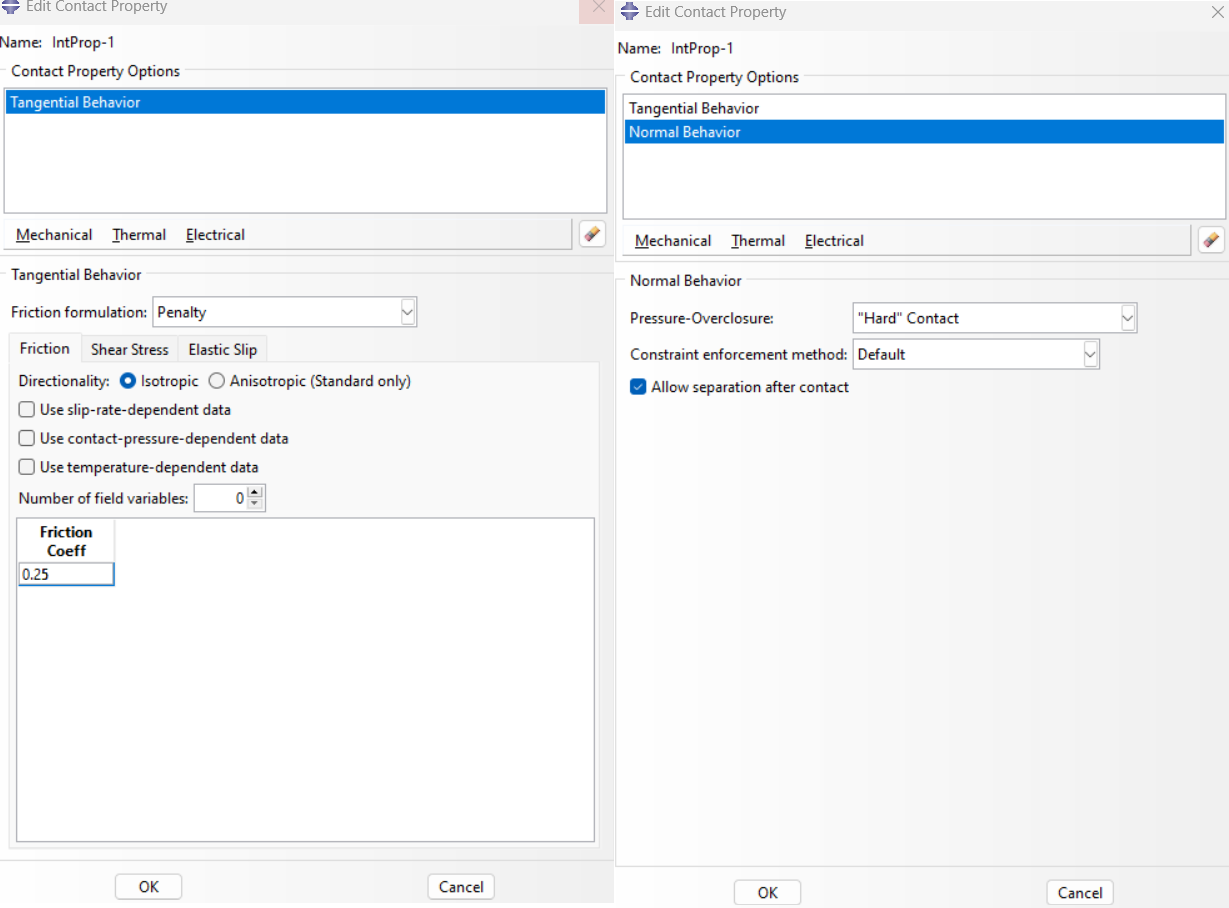
Task: Decrease Number of field variables
Action: (x=255, y=504)
